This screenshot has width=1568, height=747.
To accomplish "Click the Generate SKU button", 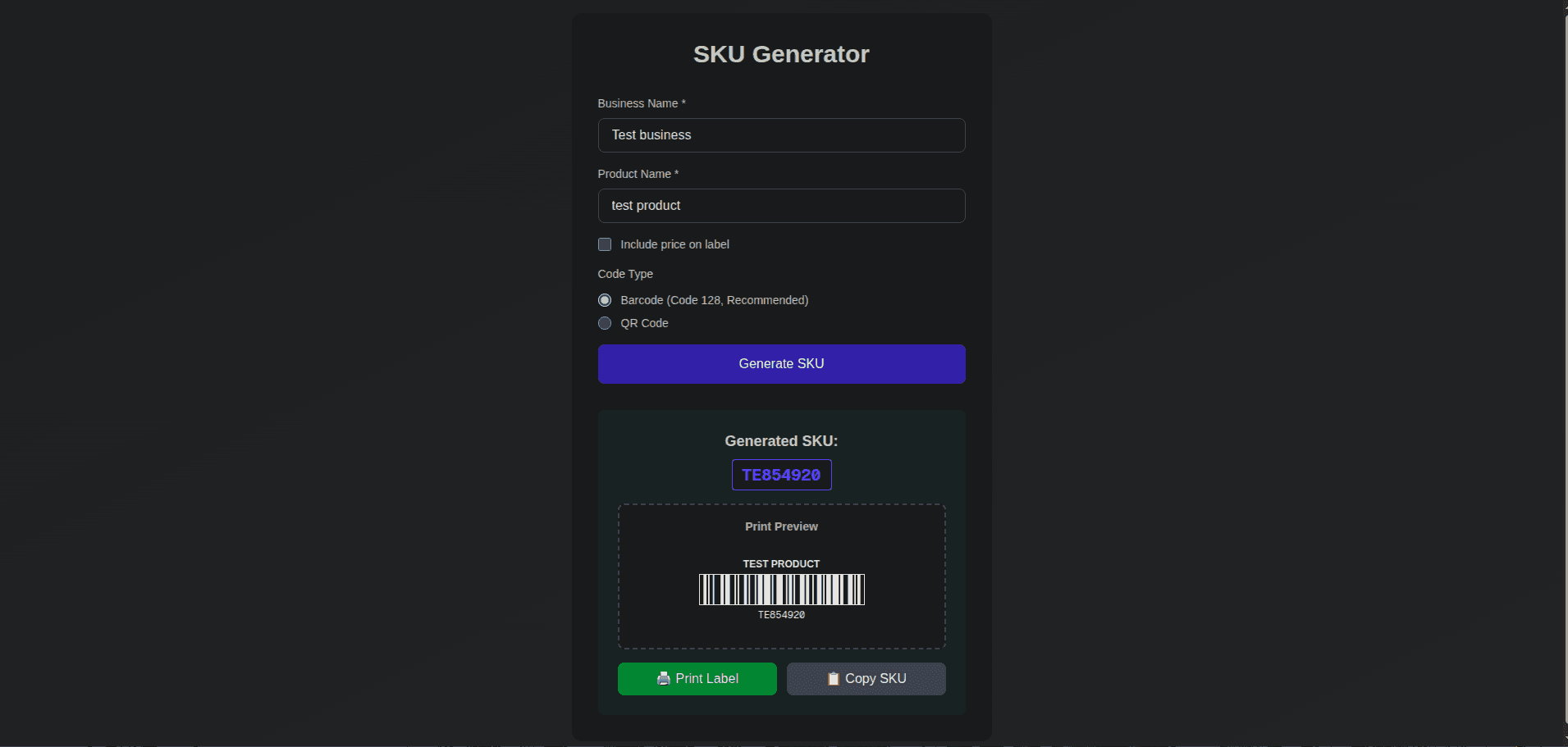I will click(x=780, y=363).
